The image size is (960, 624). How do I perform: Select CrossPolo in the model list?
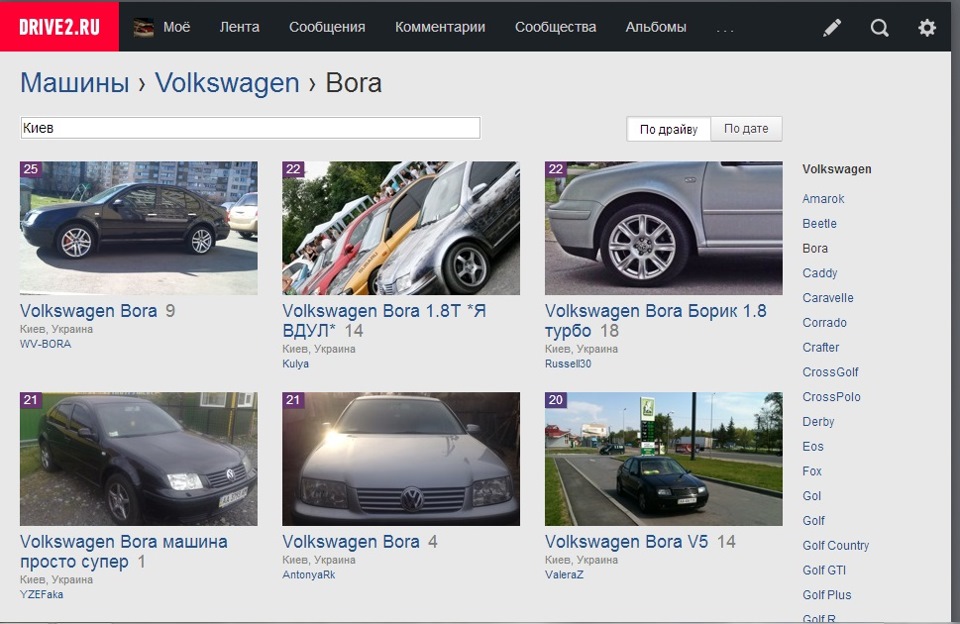(x=831, y=397)
